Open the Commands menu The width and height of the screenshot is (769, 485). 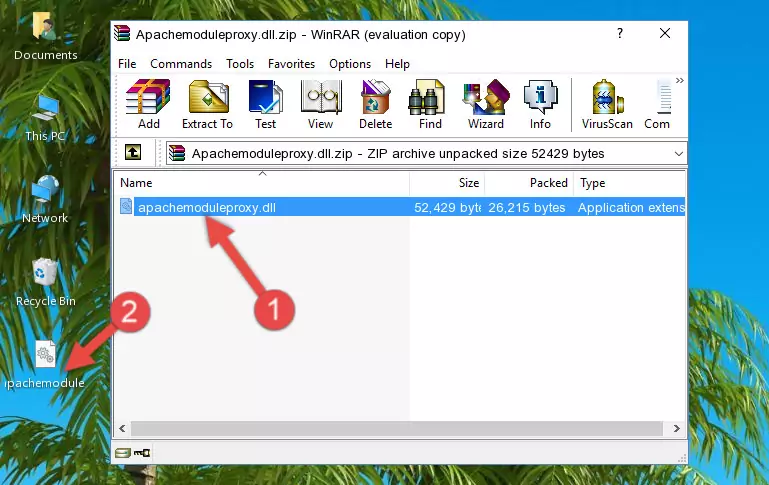[x=181, y=64]
